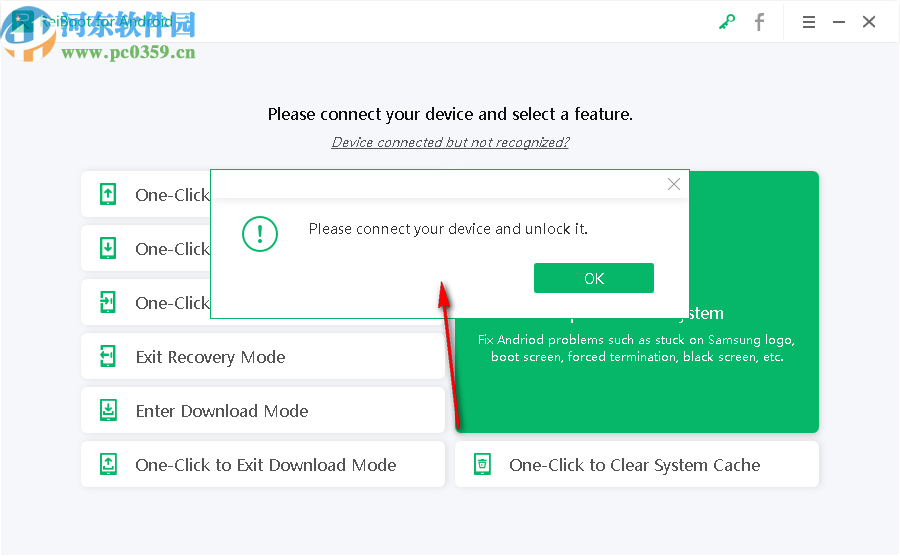Click the Enter Download Mode icon
Viewport: 900px width, 556px height.
click(108, 410)
